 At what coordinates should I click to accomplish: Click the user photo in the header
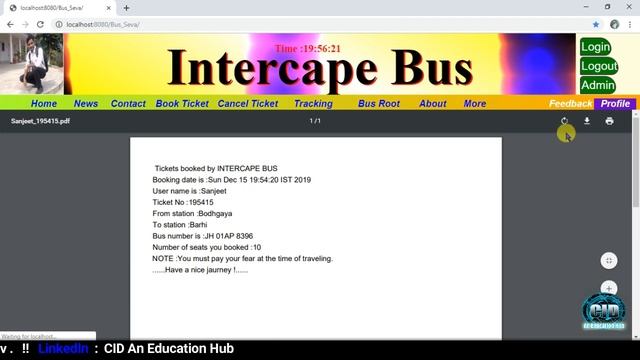(x=32, y=64)
